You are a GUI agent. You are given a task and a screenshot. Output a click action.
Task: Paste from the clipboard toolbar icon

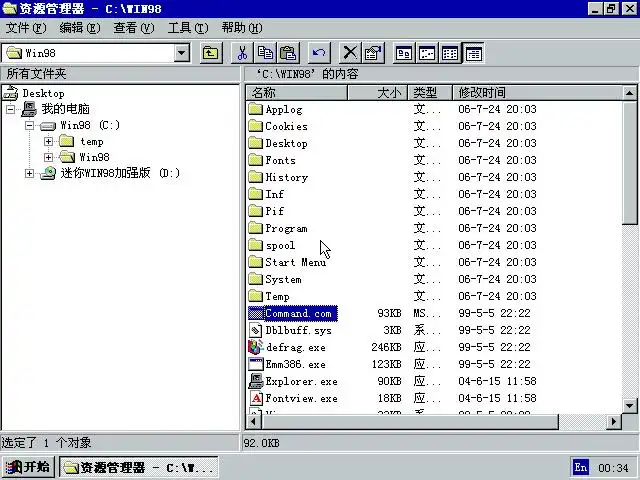coord(288,53)
